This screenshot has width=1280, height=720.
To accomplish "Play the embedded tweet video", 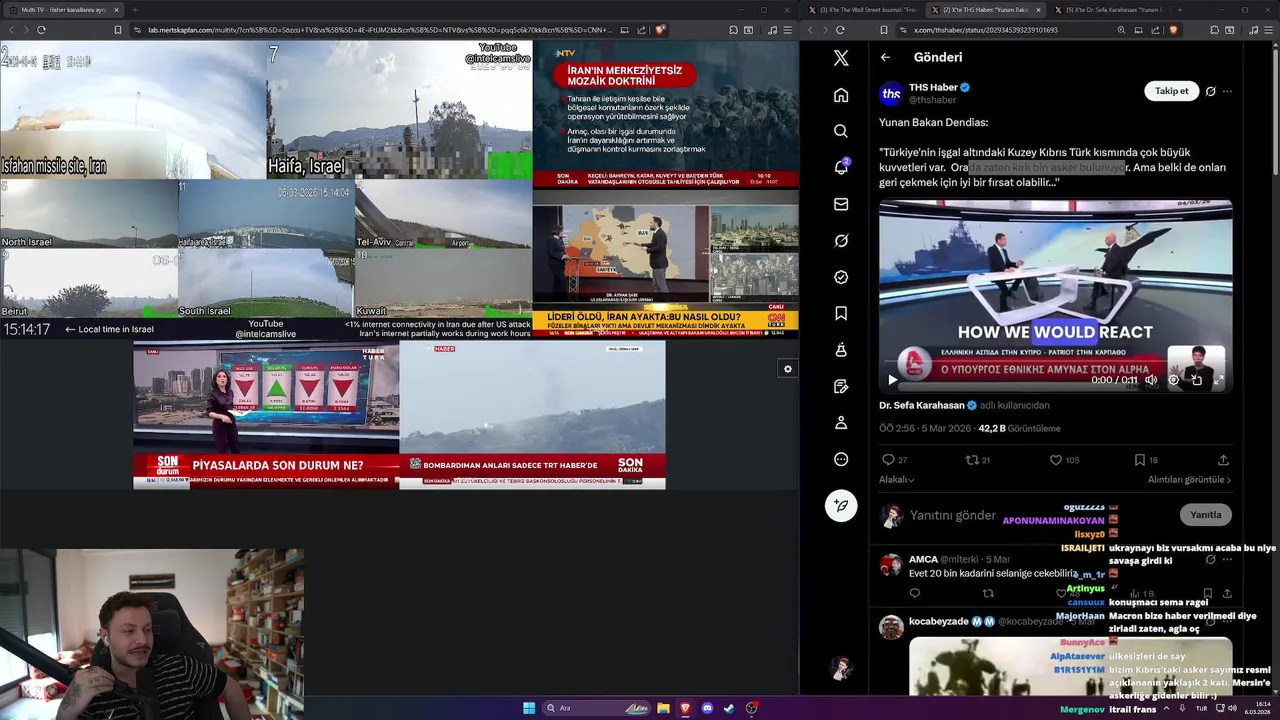I will (x=892, y=380).
